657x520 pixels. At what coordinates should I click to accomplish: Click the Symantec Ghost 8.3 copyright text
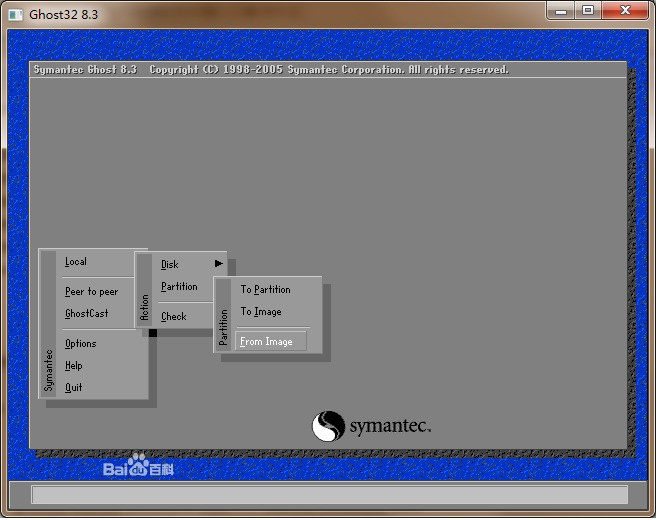point(271,70)
